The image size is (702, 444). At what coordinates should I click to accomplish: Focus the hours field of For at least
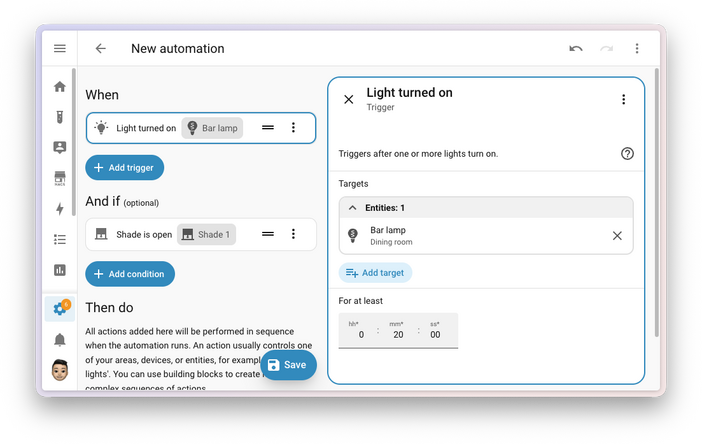tap(358, 330)
